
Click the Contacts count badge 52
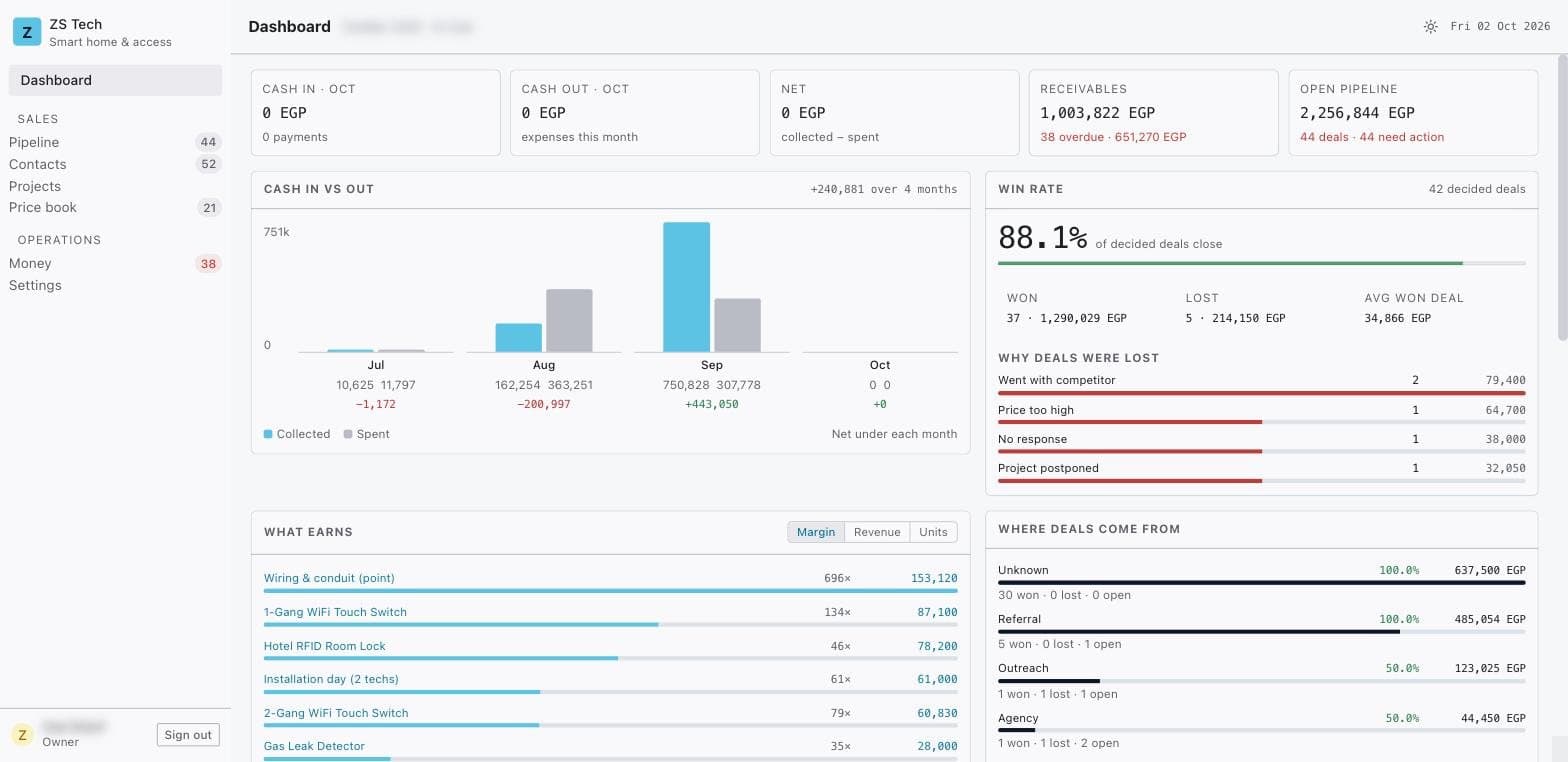pyautogui.click(x=208, y=164)
